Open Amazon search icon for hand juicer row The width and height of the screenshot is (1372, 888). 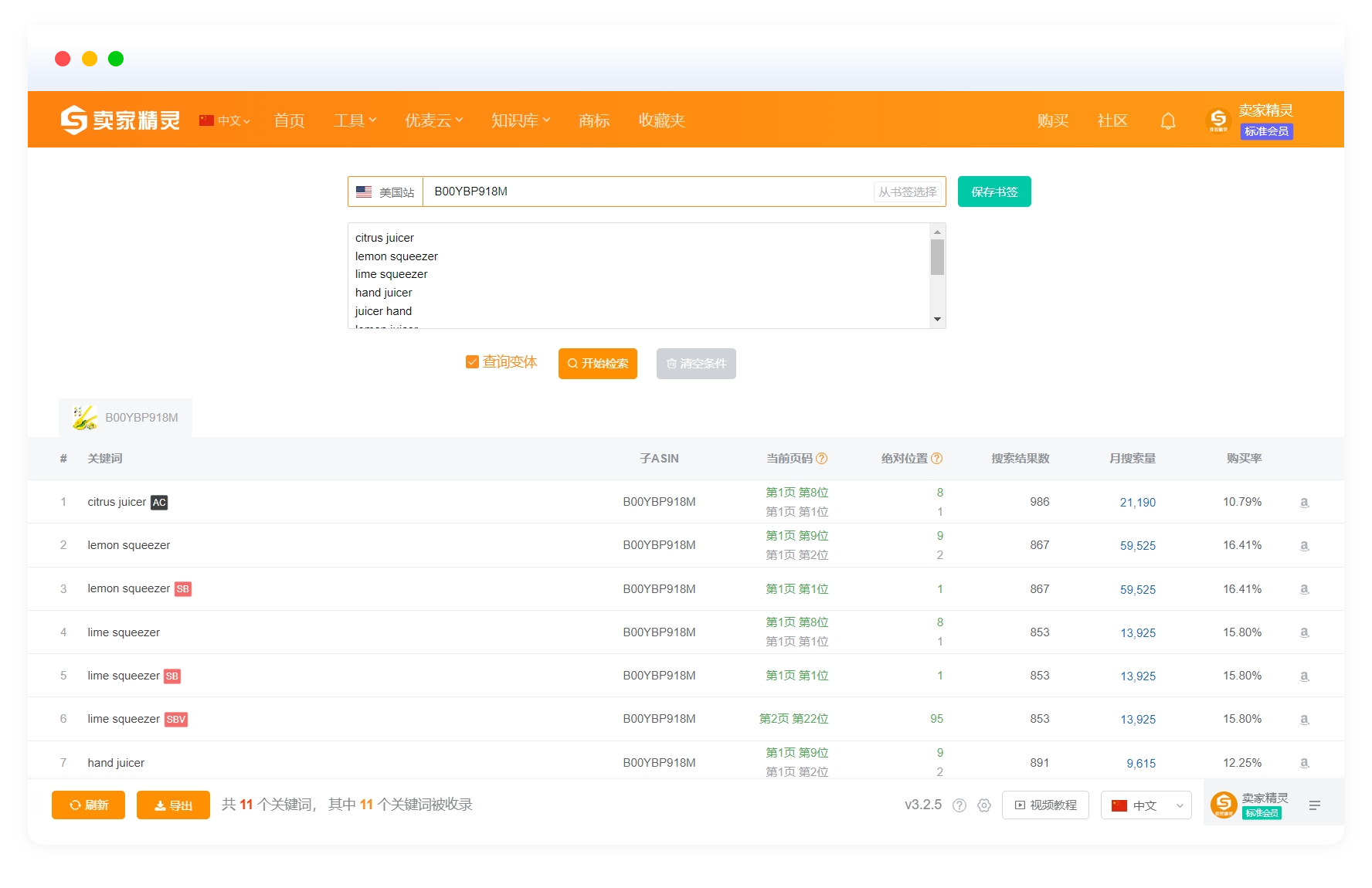point(1304,763)
